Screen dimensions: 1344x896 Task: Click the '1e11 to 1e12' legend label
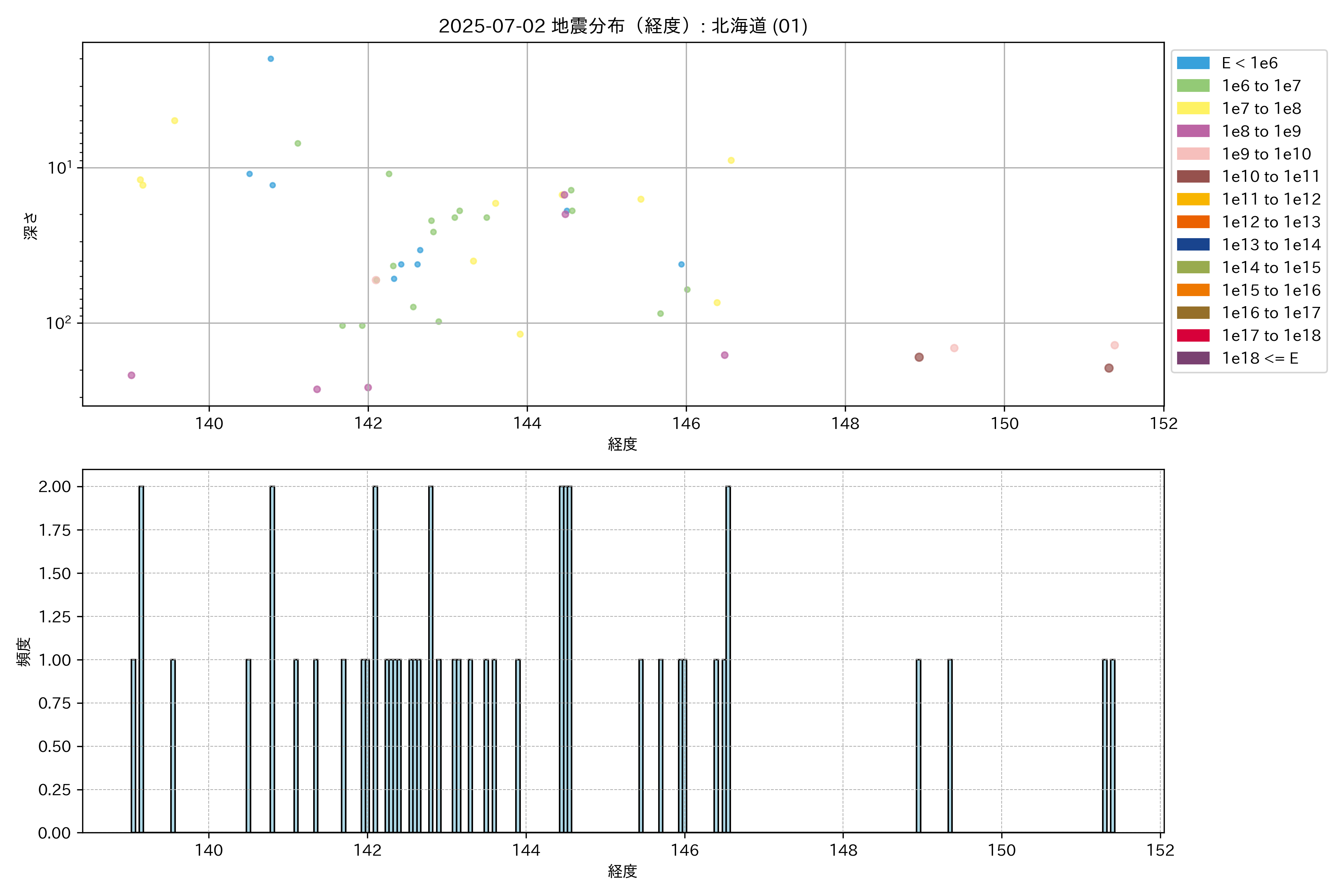(1271, 199)
